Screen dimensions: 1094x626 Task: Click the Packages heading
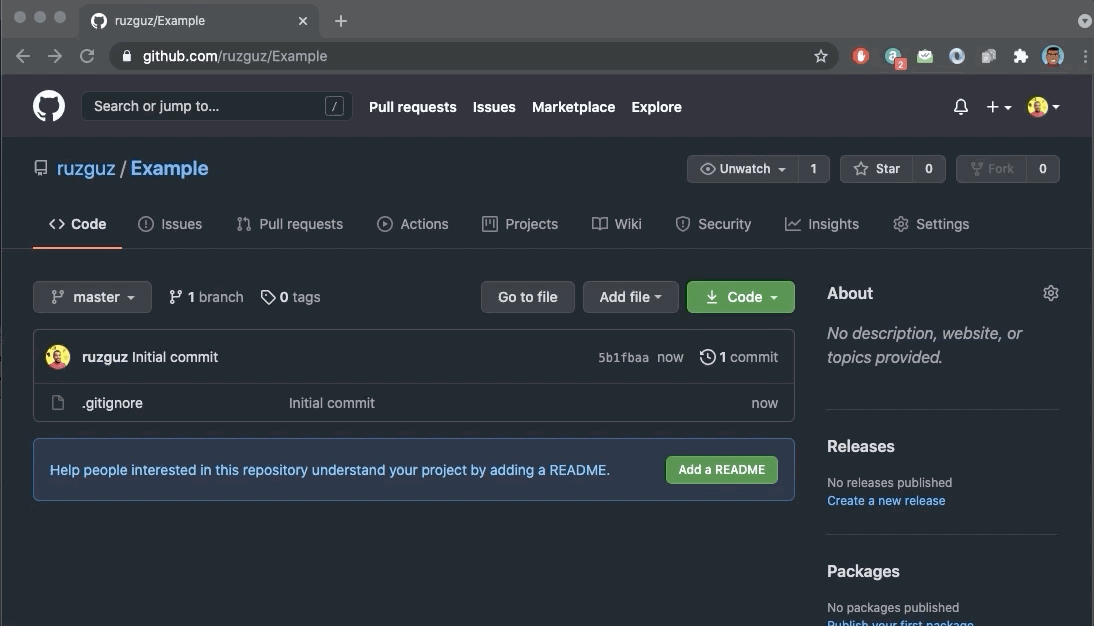point(863,571)
